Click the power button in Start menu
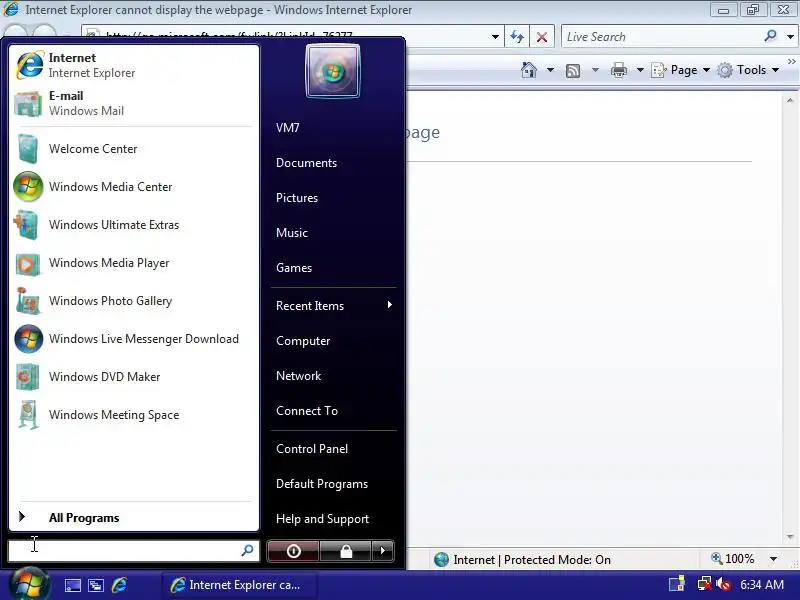Viewport: 800px width, 600px height. pyautogui.click(x=293, y=551)
